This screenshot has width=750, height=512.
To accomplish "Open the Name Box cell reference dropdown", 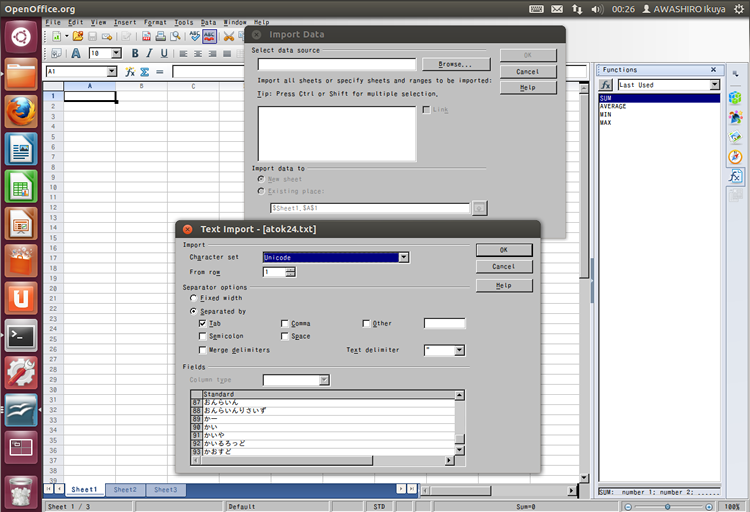I will (x=111, y=72).
